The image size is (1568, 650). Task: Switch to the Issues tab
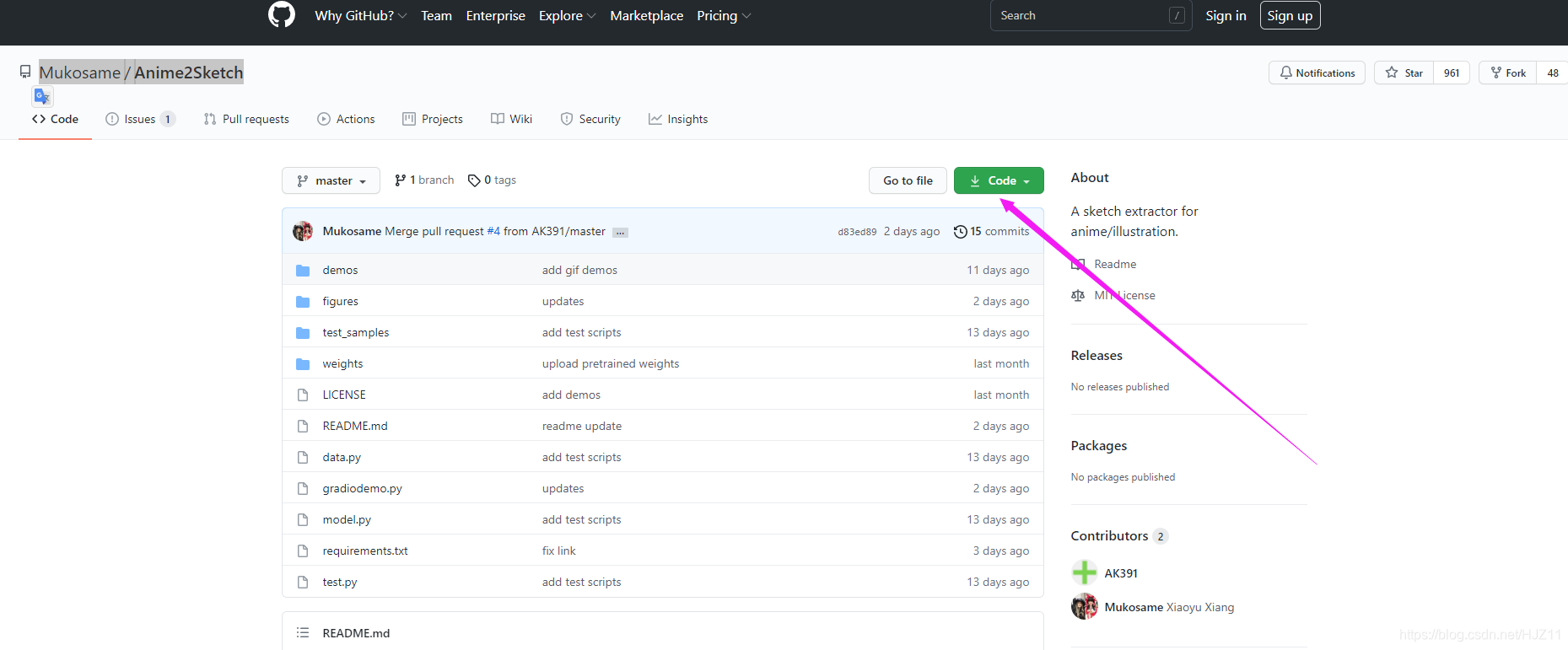coord(140,119)
